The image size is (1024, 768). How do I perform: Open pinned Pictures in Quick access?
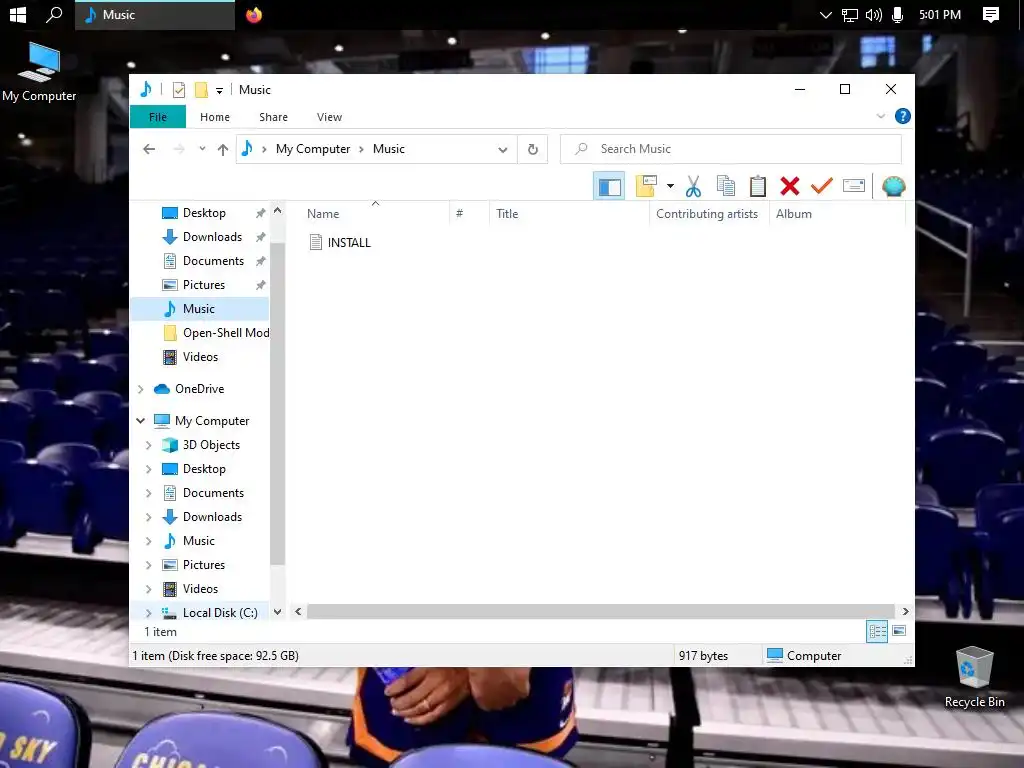click(203, 285)
